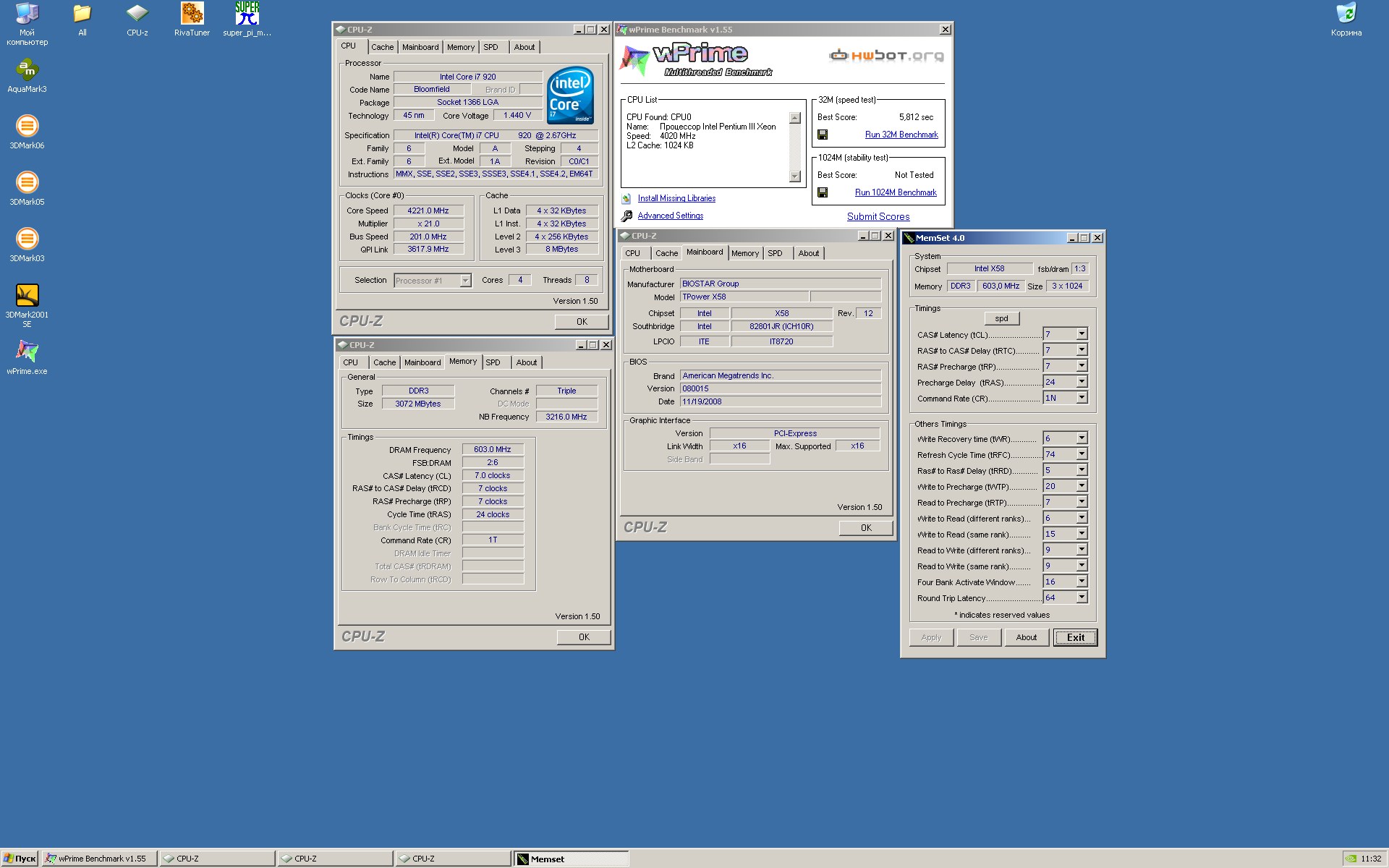Open the Round Trip Latency dropdown
The width and height of the screenshot is (1389, 868).
coord(1082,597)
